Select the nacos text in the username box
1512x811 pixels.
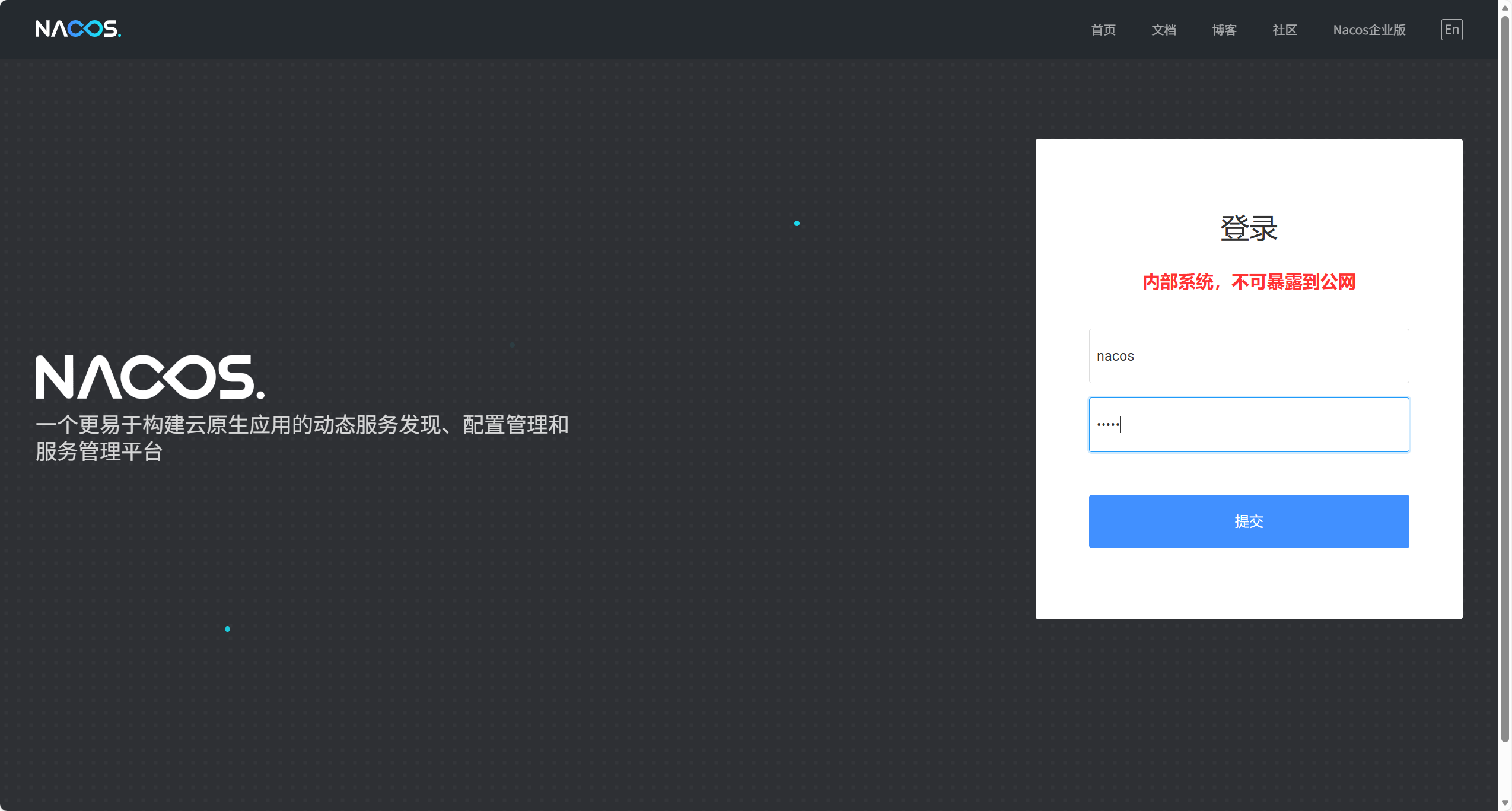[1116, 356]
